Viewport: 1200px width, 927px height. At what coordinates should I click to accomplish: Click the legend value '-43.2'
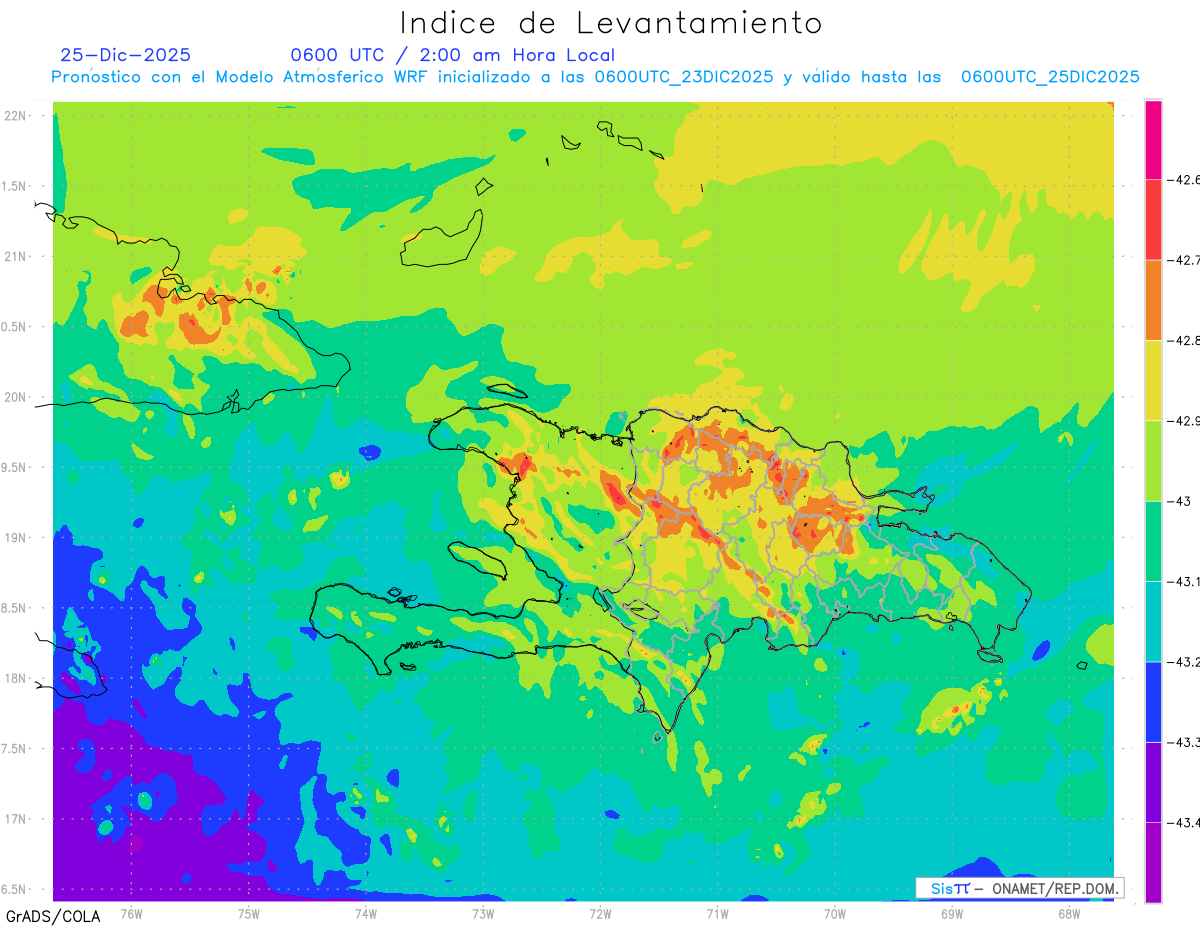click(1184, 662)
